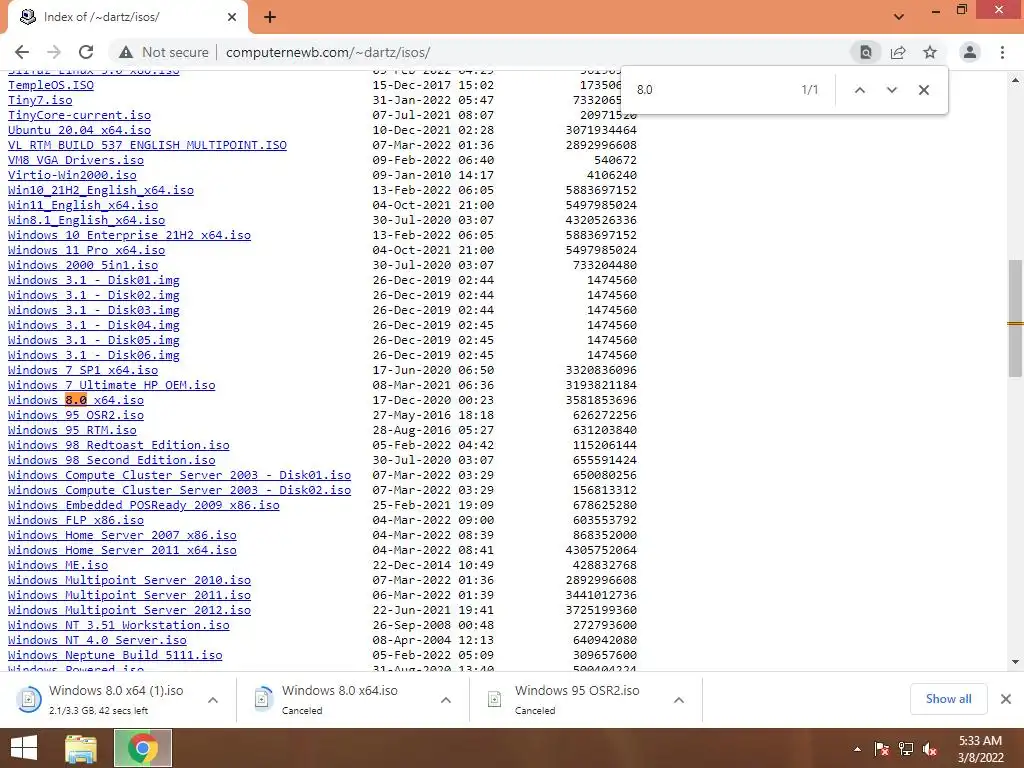The width and height of the screenshot is (1024, 768).
Task: Click the Windows 95 OSR2.iso download file icon
Action: [x=494, y=699]
